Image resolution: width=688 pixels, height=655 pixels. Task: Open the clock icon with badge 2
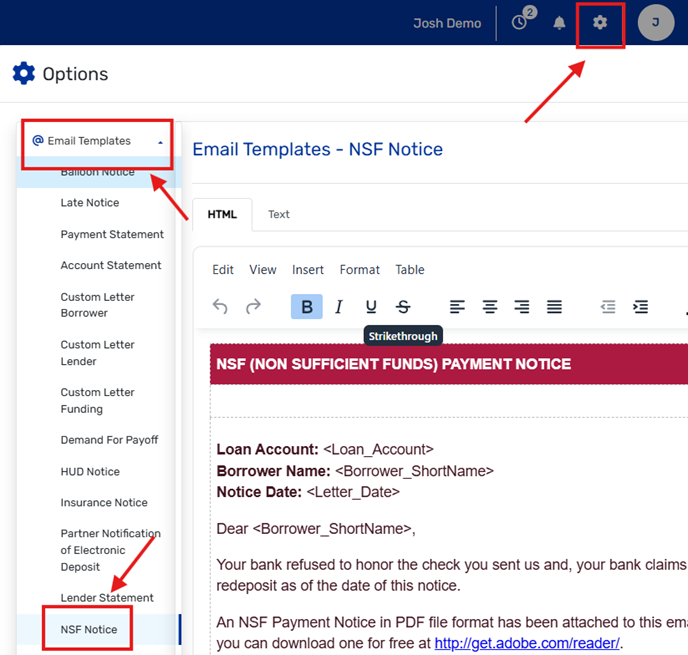pos(519,23)
